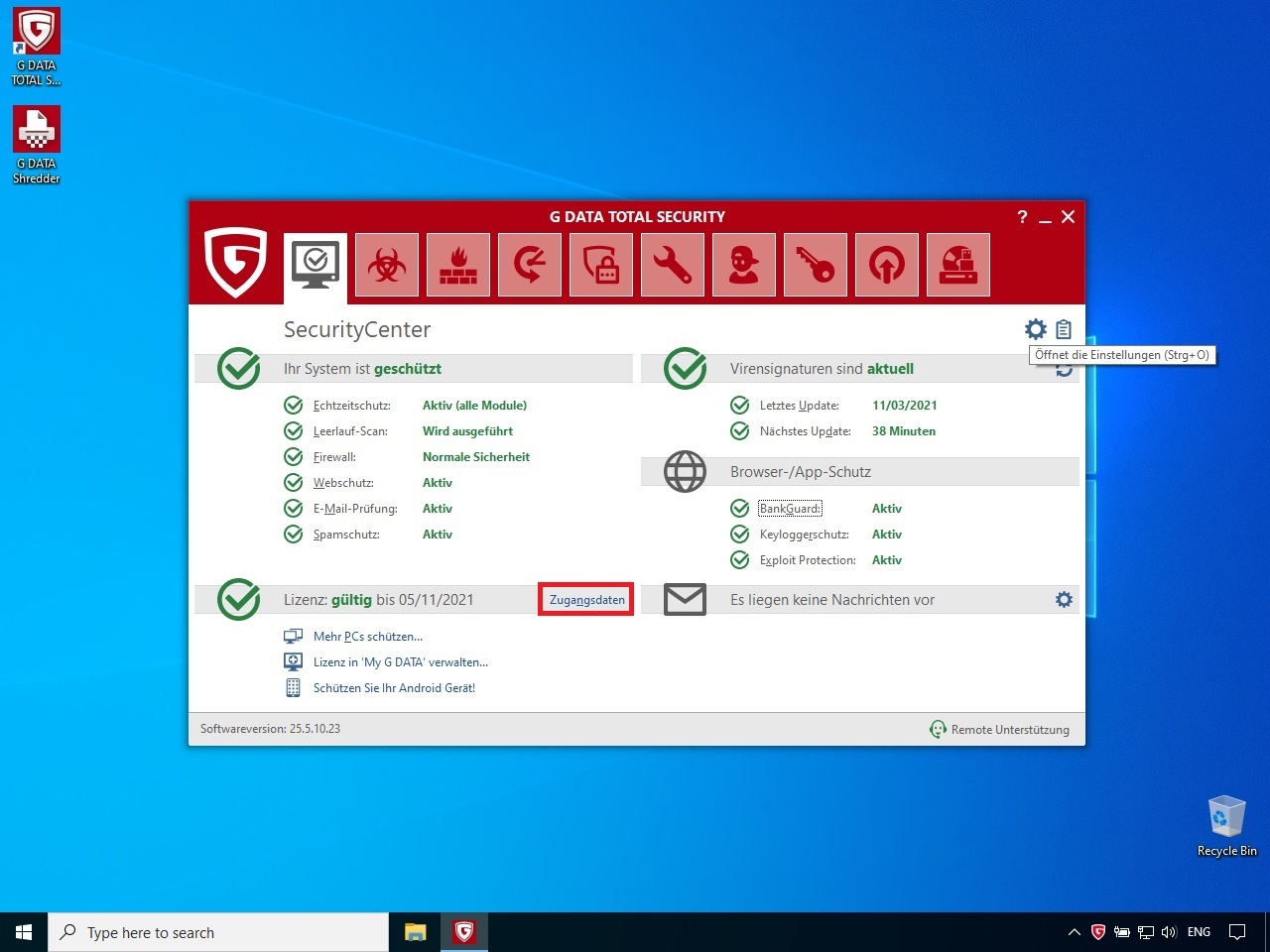Click the Exploit Protection entry
This screenshot has height=952, width=1270.
coord(808,560)
